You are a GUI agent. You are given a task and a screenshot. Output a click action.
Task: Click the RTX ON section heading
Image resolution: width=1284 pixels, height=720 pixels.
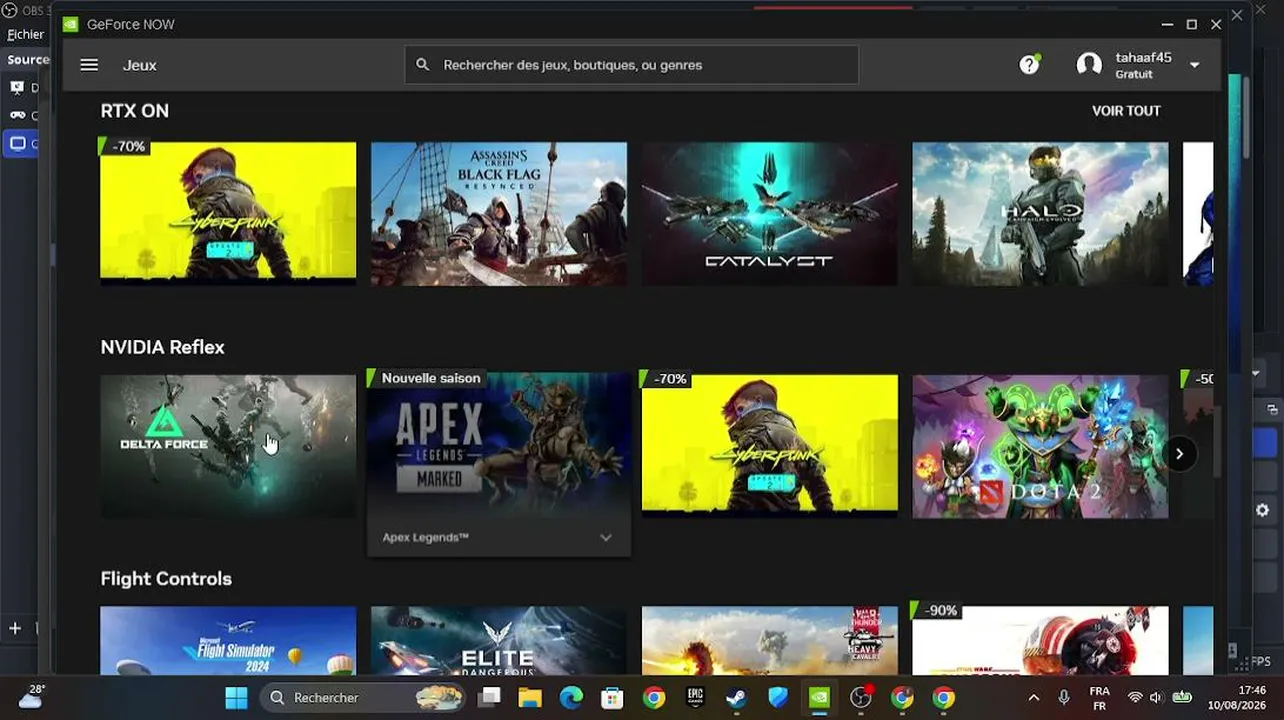135,111
